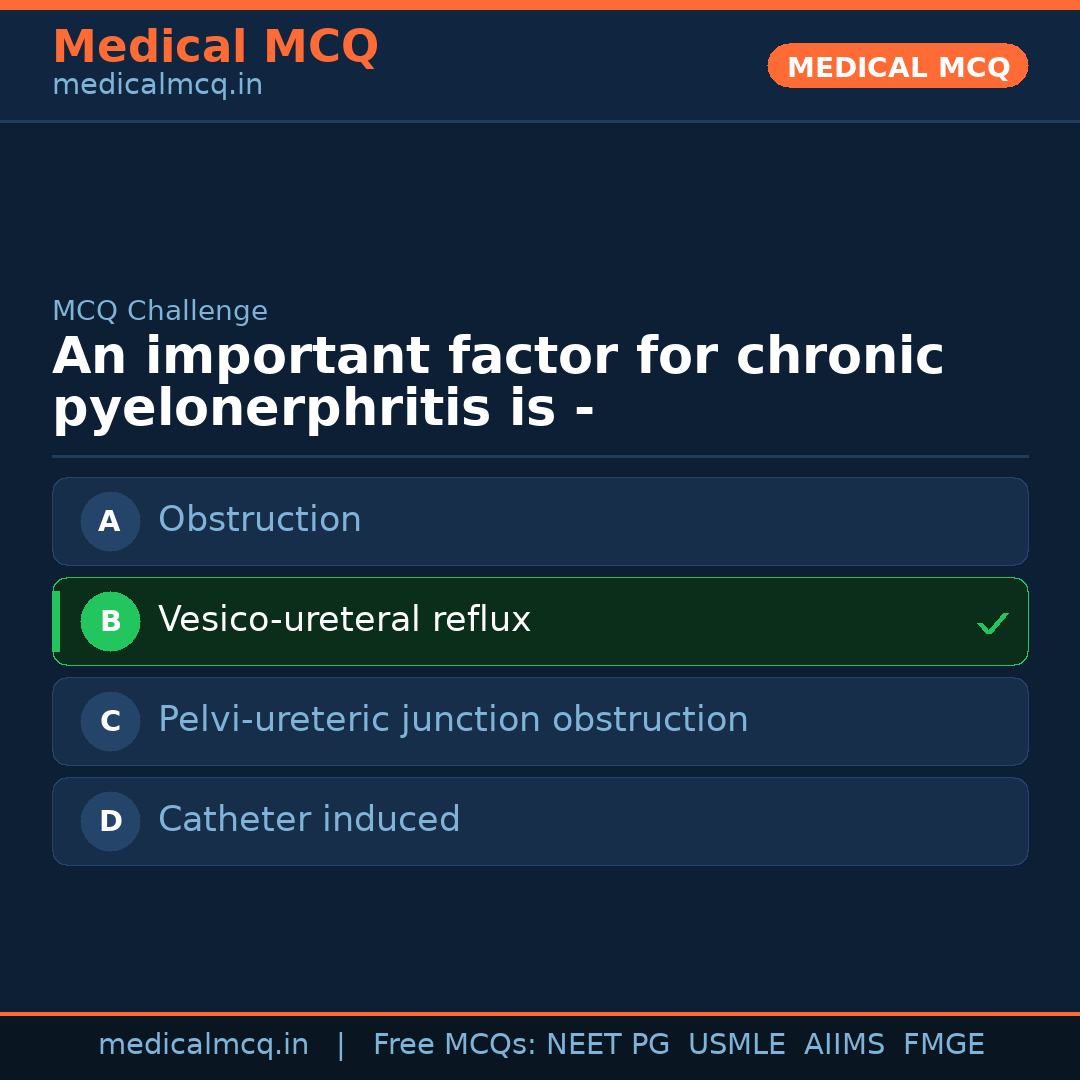Viewport: 1080px width, 1080px height.
Task: Visit the medicalmcq.in footer link
Action: pyautogui.click(x=203, y=1044)
